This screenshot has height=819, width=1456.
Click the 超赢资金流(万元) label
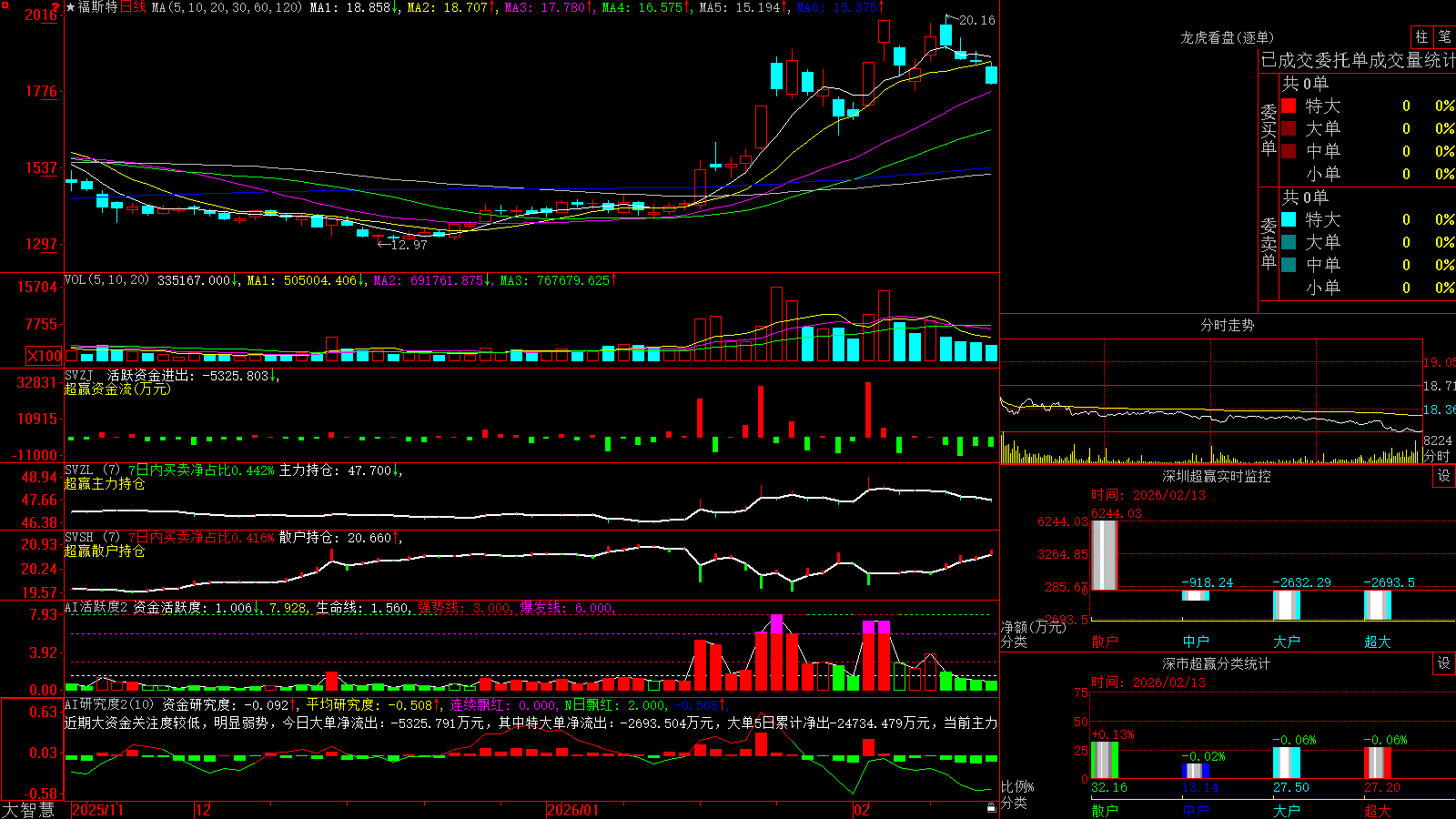coord(117,389)
